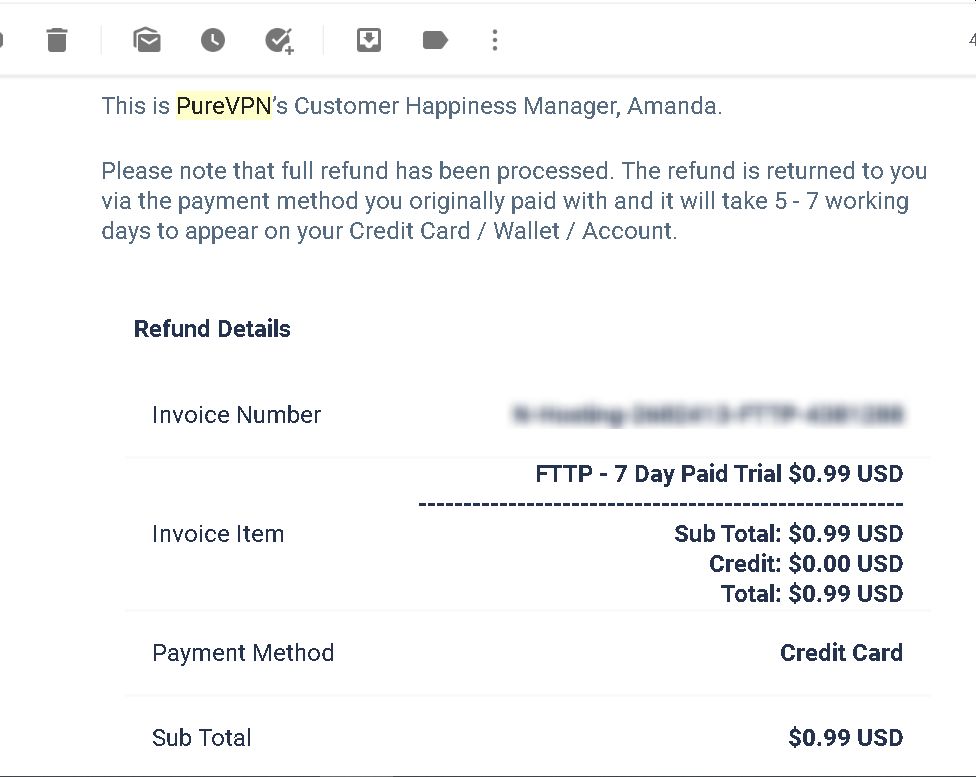Click the Credit: $0.00 USD line

tap(806, 564)
